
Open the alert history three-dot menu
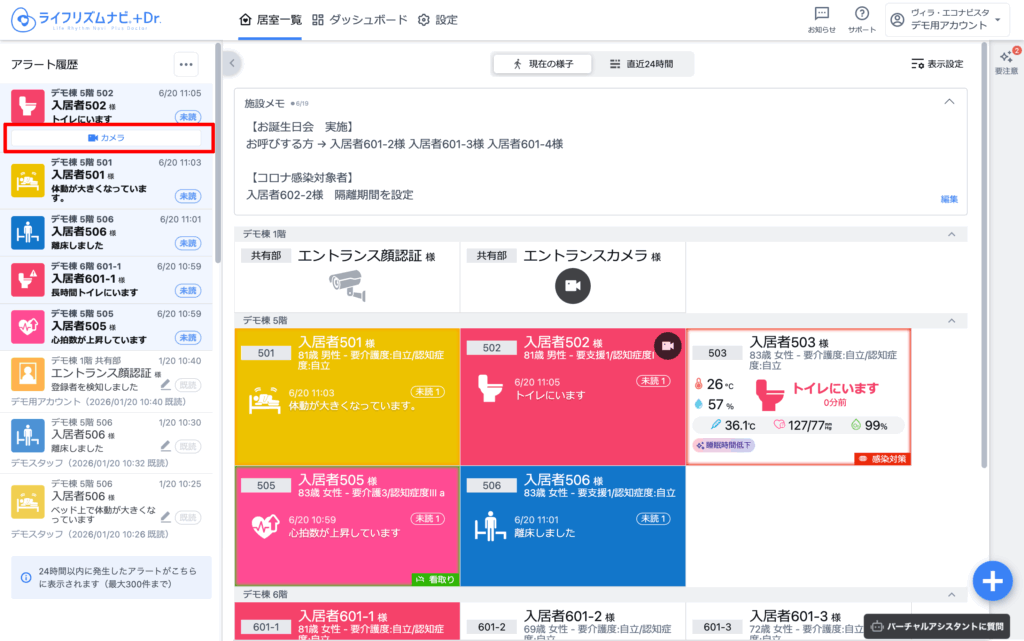[185, 64]
